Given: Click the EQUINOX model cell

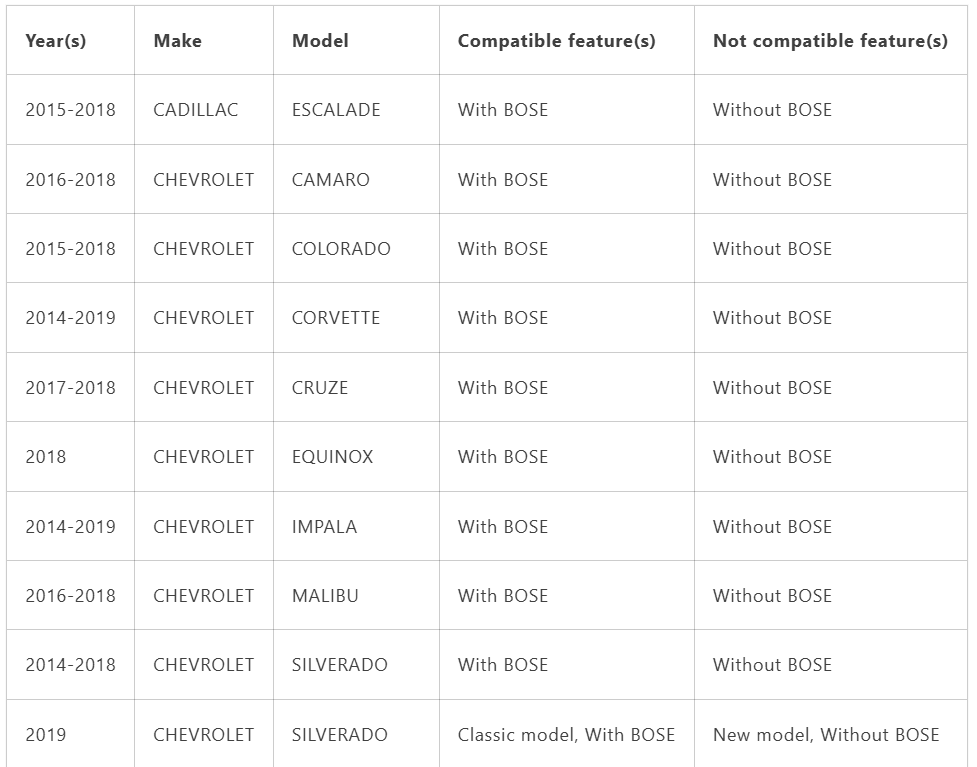Looking at the screenshot, I should [332, 457].
